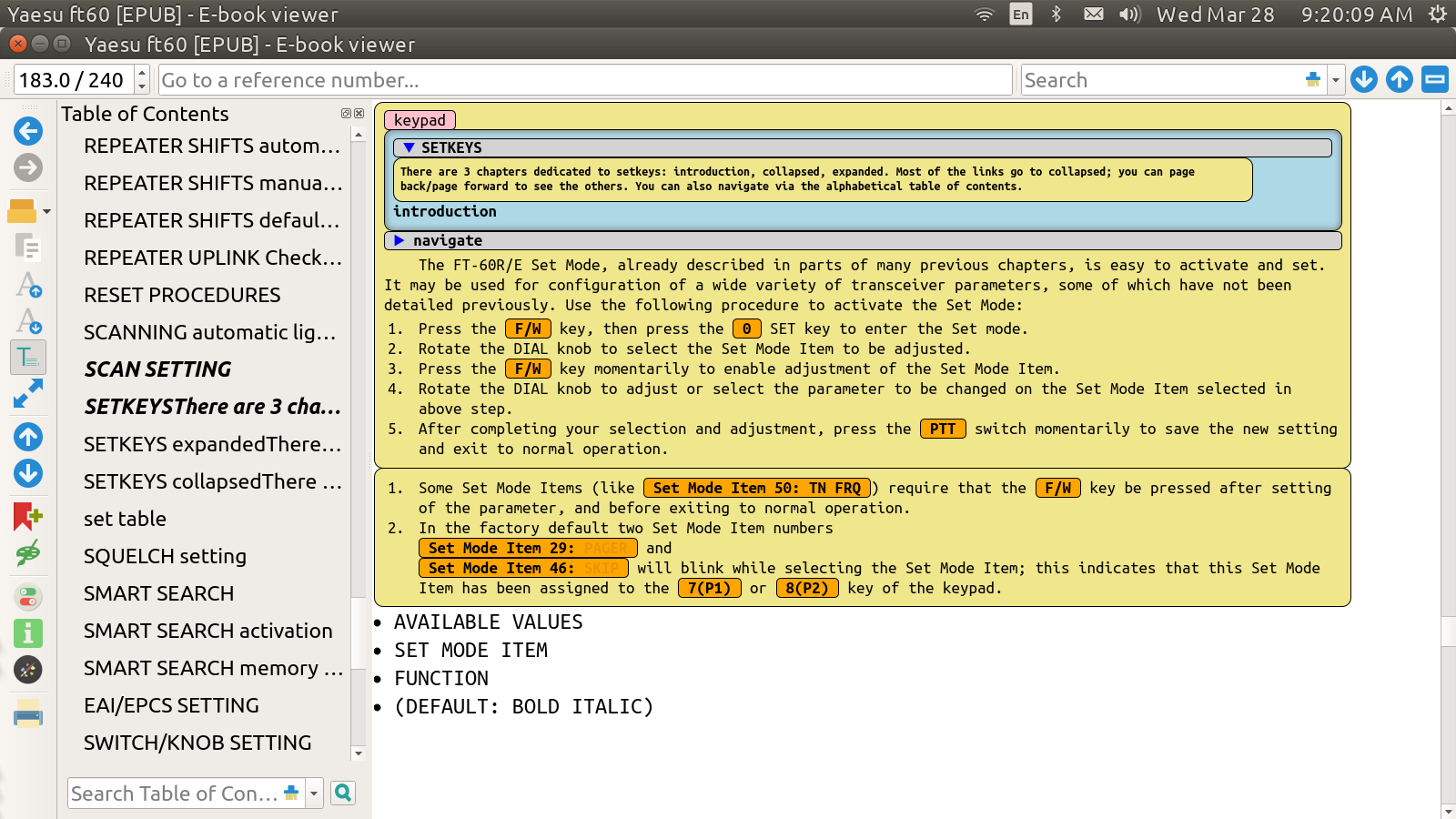
Task: Go to next page icon
Action: [x=28, y=473]
